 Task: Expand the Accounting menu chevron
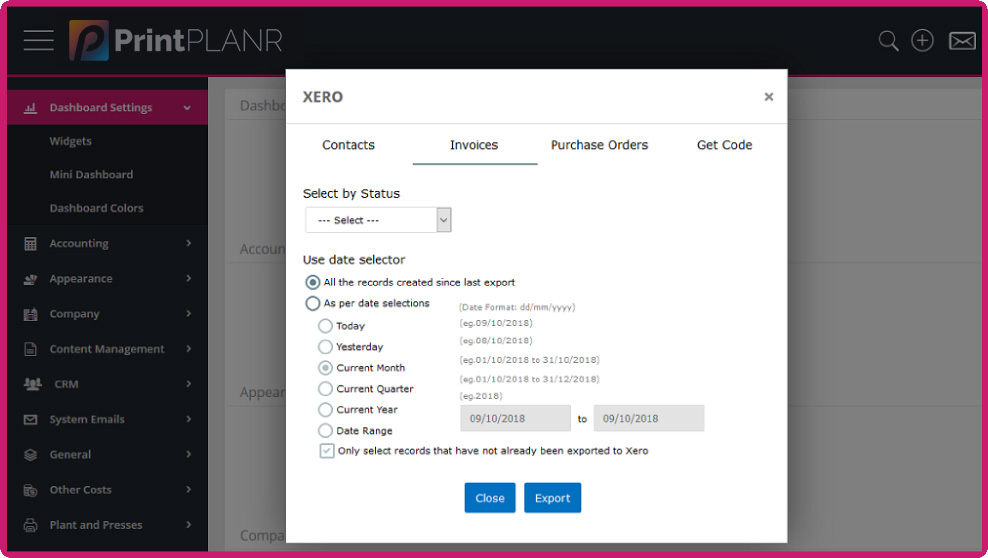[188, 243]
